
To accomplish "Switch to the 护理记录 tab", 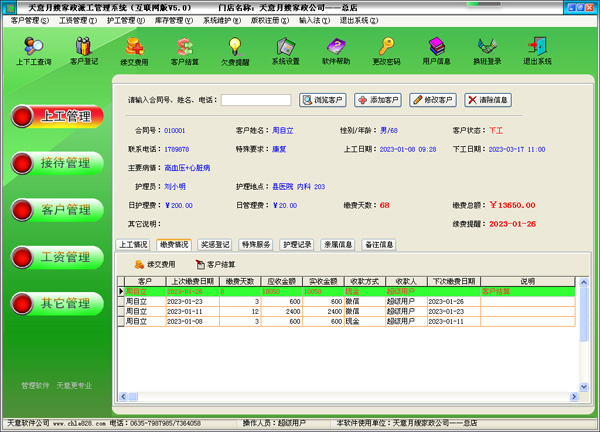I will (298, 244).
